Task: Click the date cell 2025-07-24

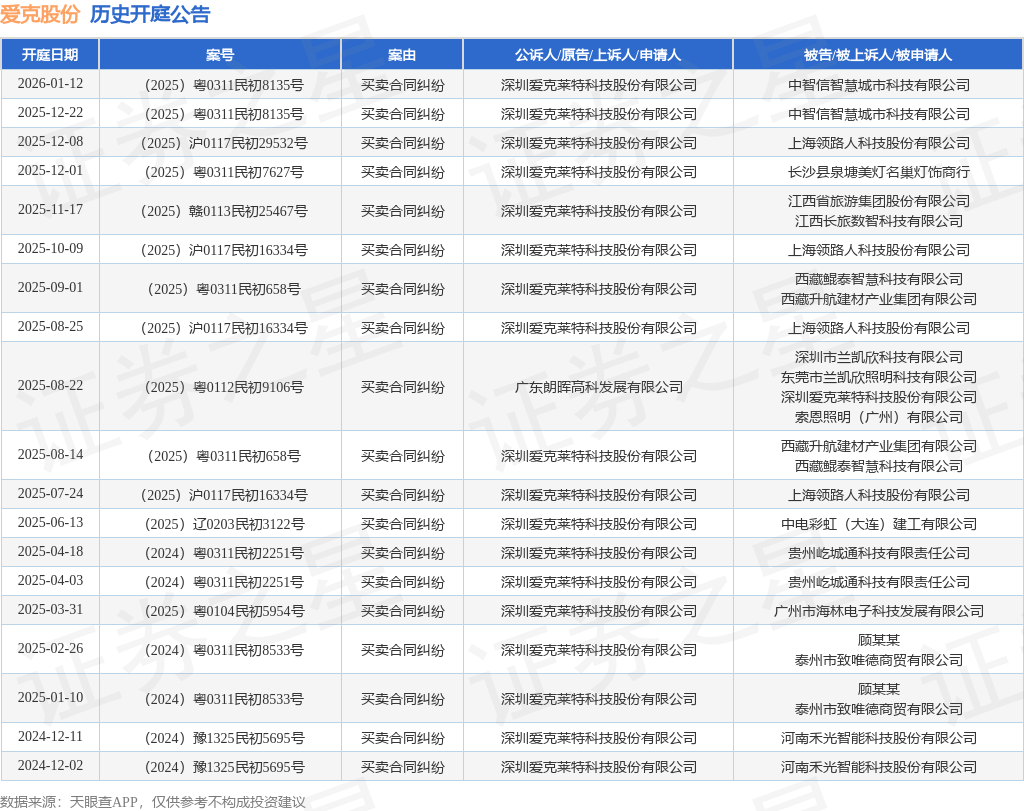Action: pyautogui.click(x=50, y=494)
